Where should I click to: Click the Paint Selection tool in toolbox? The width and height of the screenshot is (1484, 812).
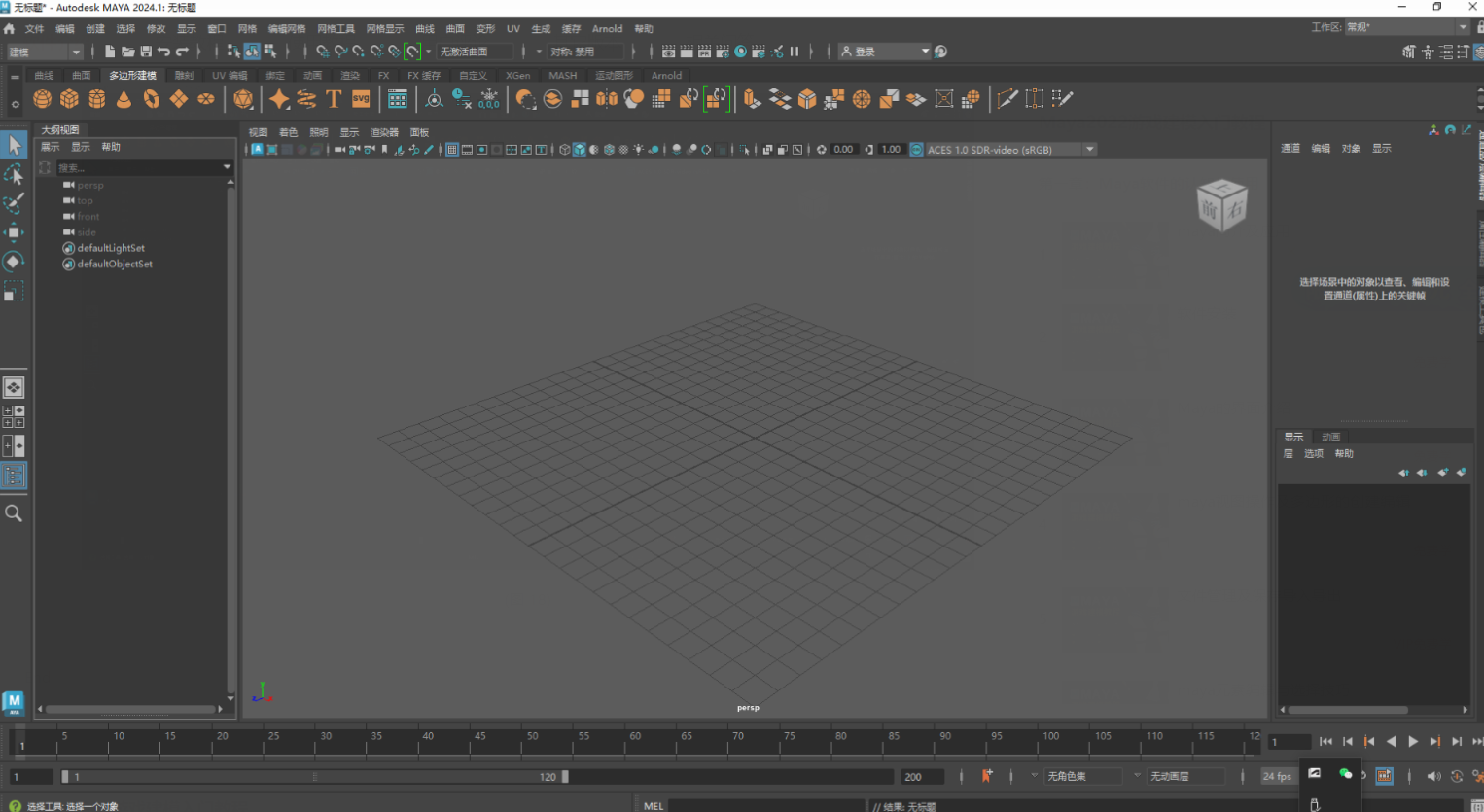[14, 203]
